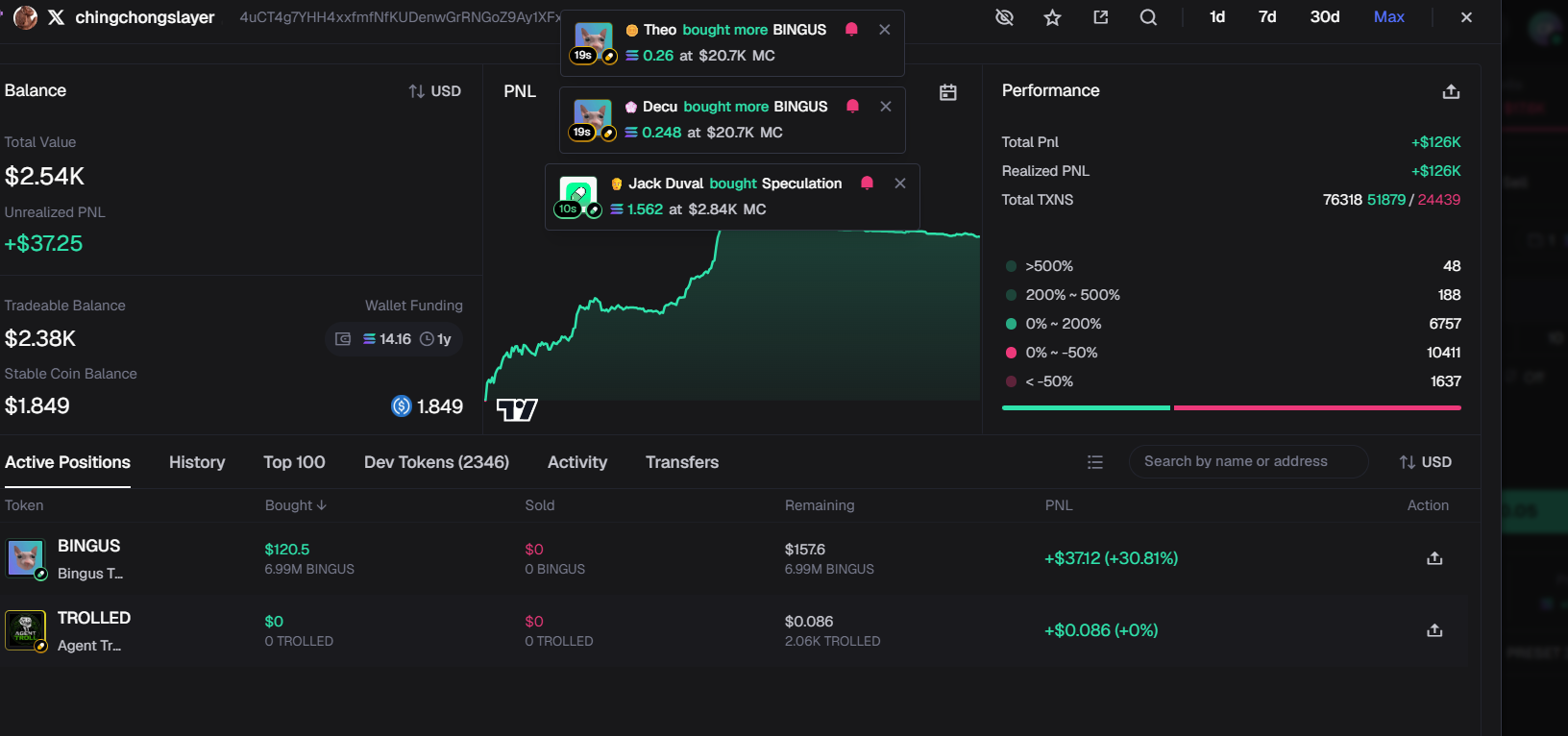This screenshot has height=736, width=1568.
Task: Open the PNL calendar icon
Action: (947, 92)
